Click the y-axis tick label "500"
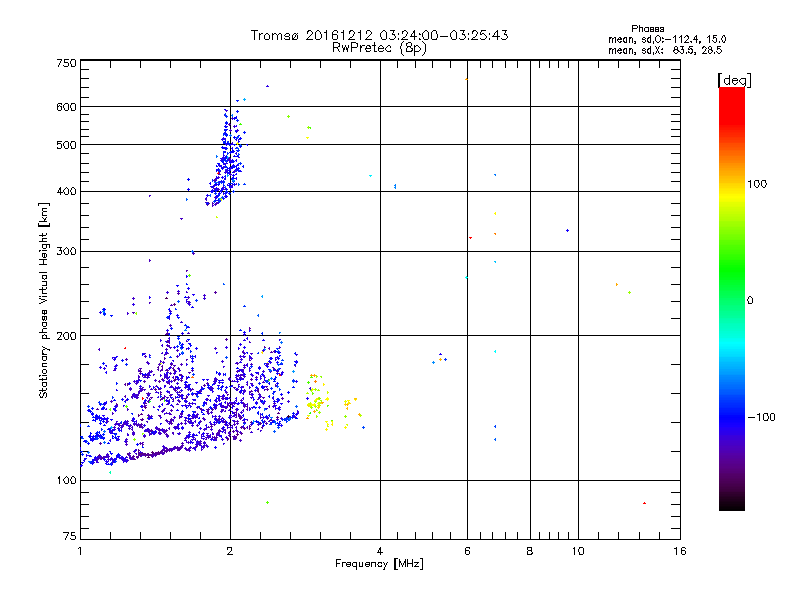Viewport: 800px width, 600px height. pyautogui.click(x=66, y=145)
